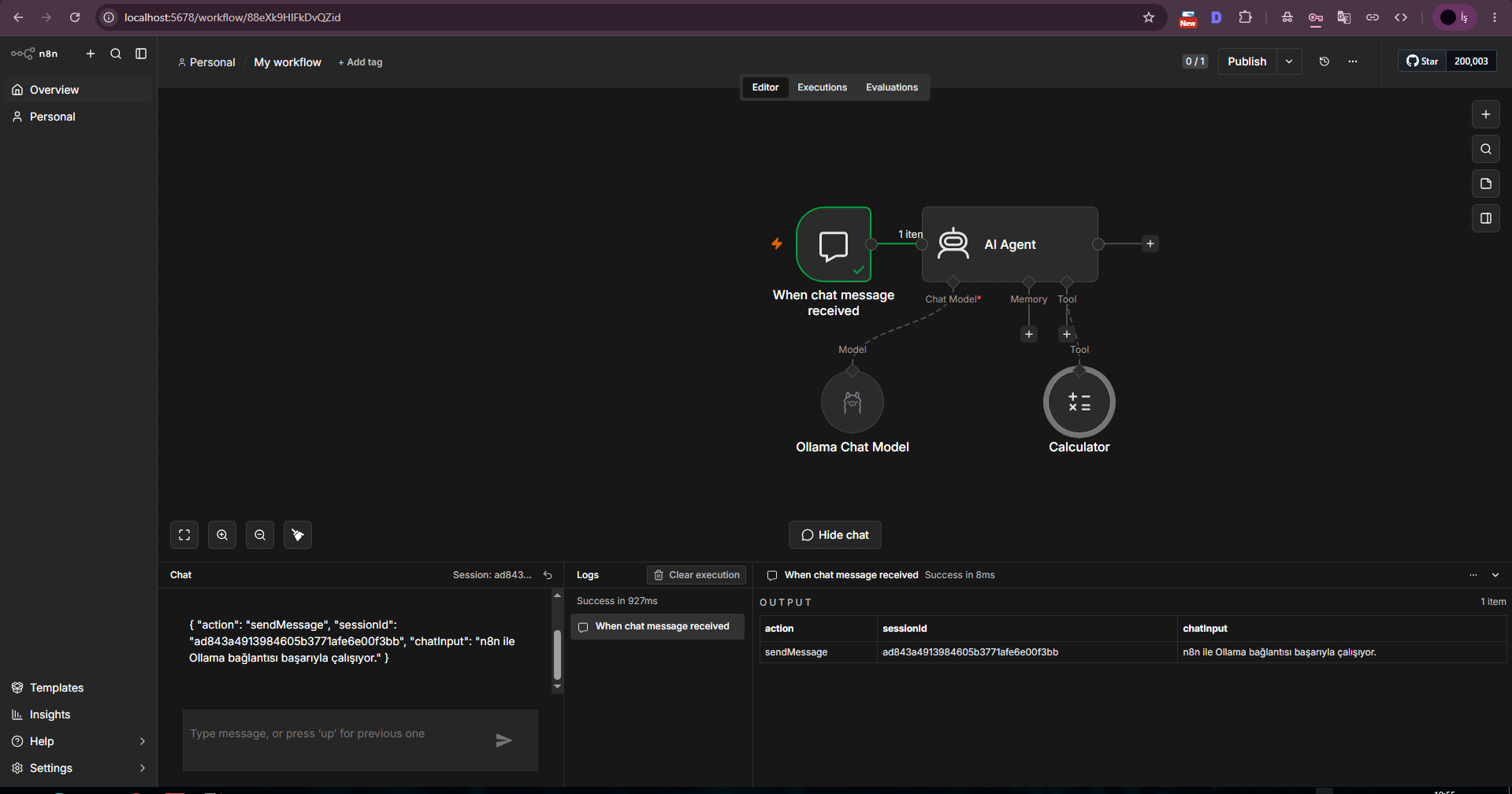The width and height of the screenshot is (1512, 794).
Task: Switch to the Evaluations tab
Action: pyautogui.click(x=892, y=87)
